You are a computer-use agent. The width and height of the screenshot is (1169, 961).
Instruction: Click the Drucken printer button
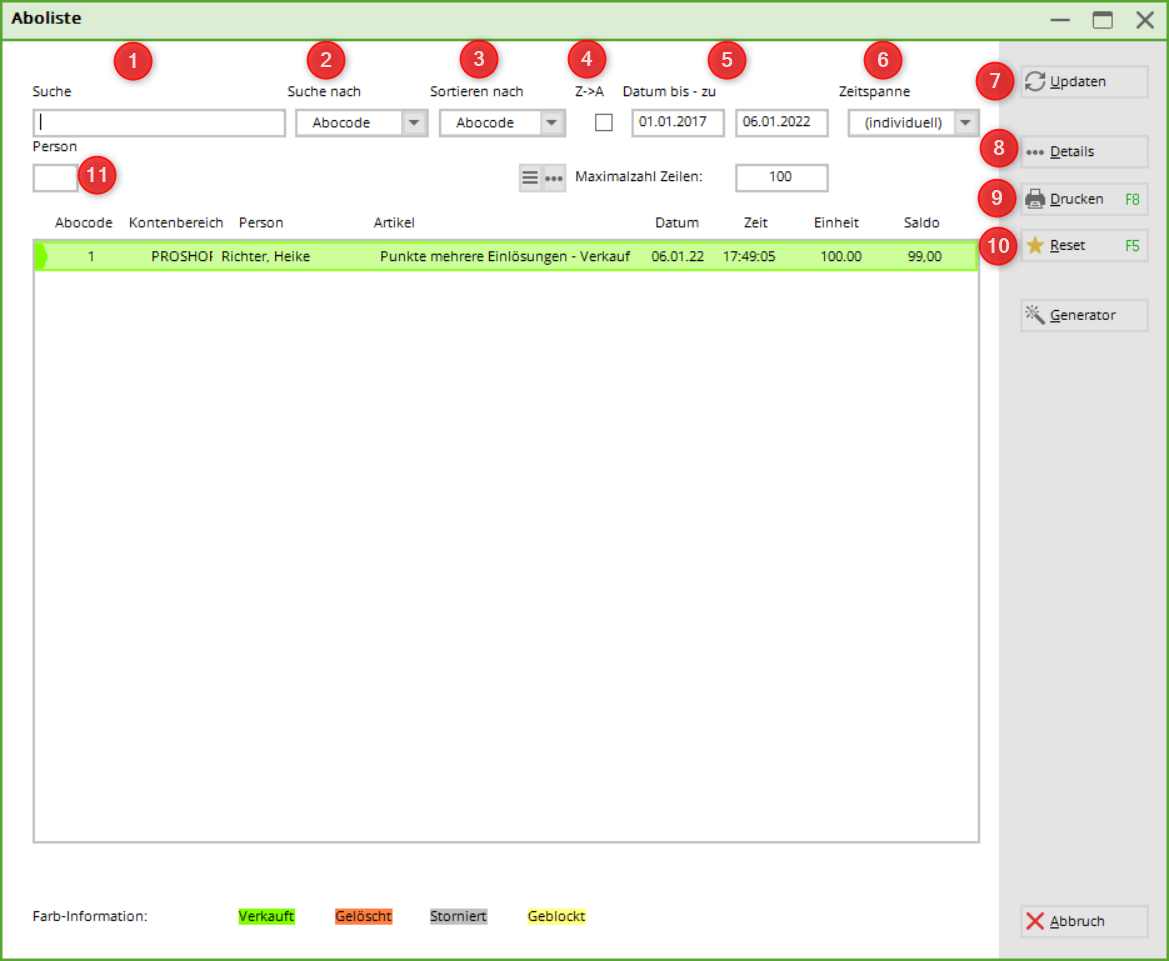coord(1084,199)
